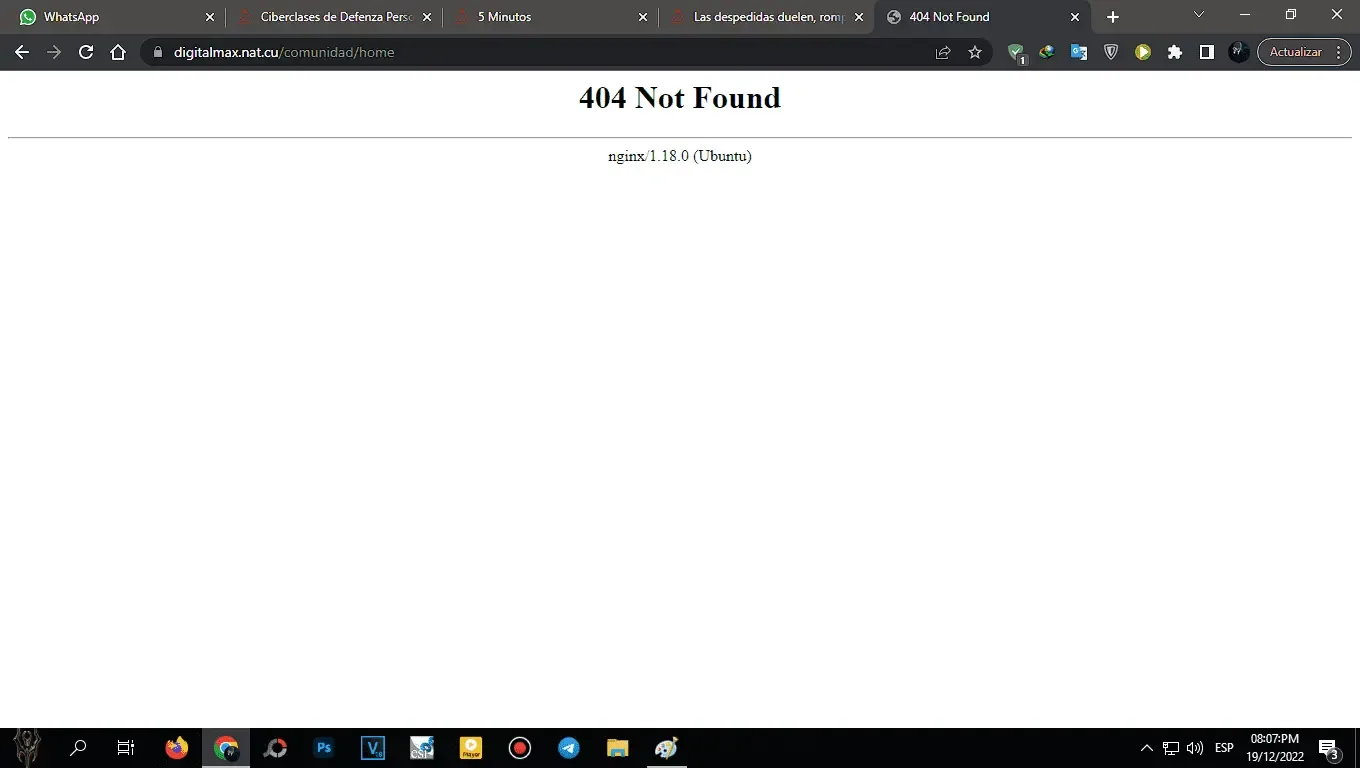Switch to Ciberclases de Defenza Personal tab
Viewport: 1360px width, 768px height.
click(x=336, y=17)
